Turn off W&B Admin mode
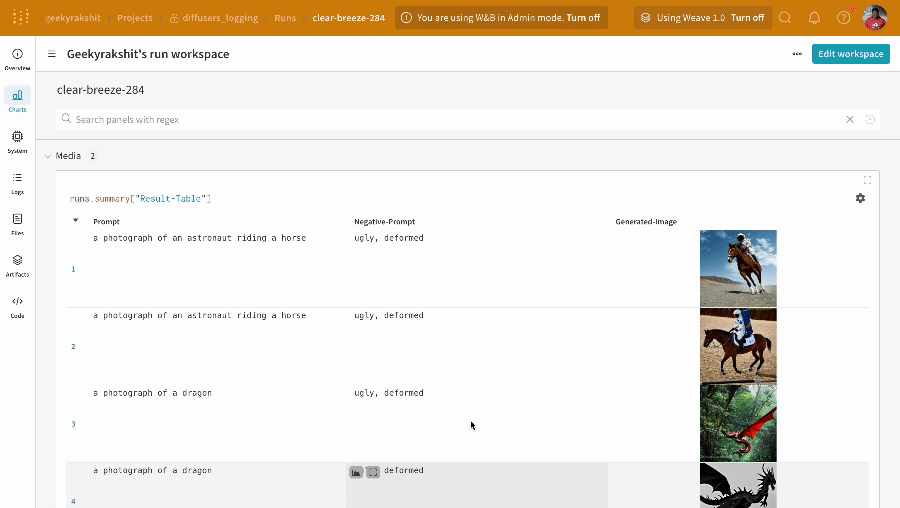Image resolution: width=900 pixels, height=508 pixels. 583,18
